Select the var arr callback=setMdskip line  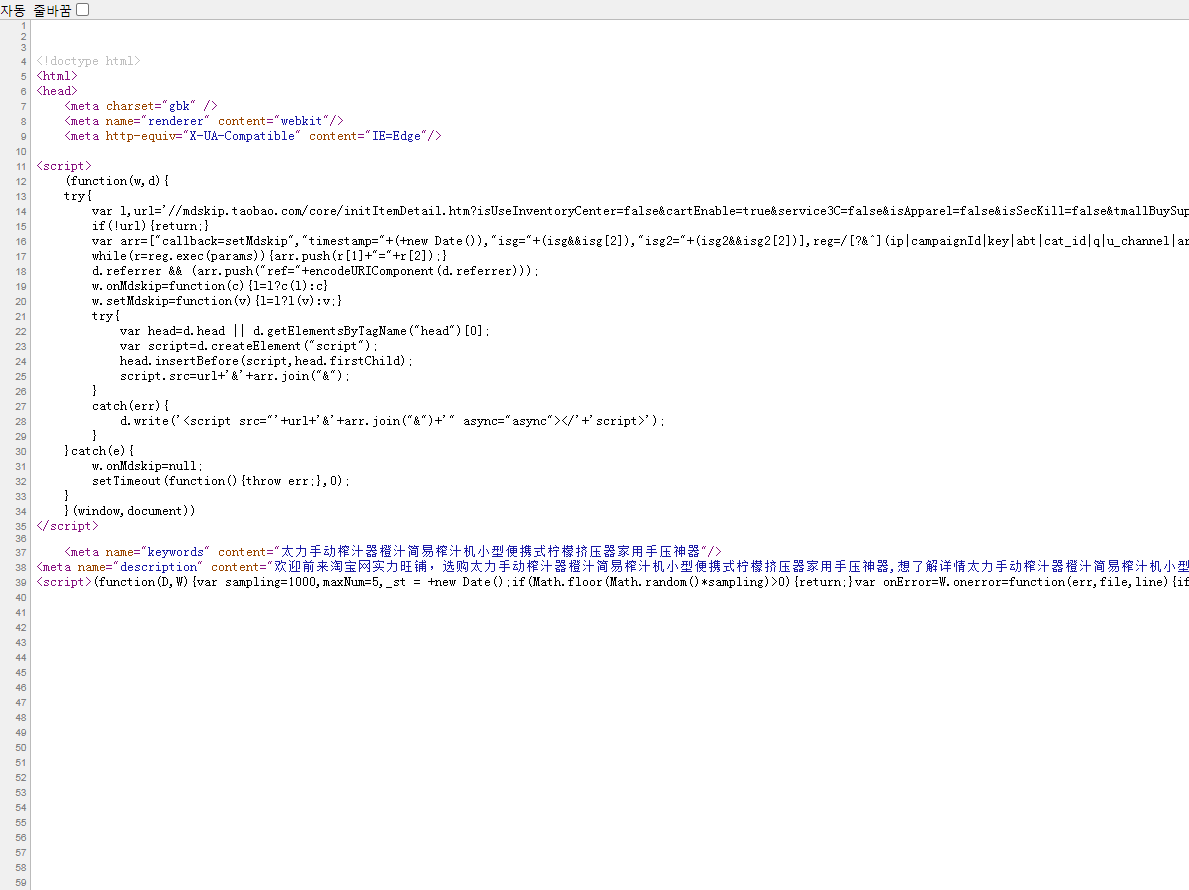pos(640,241)
